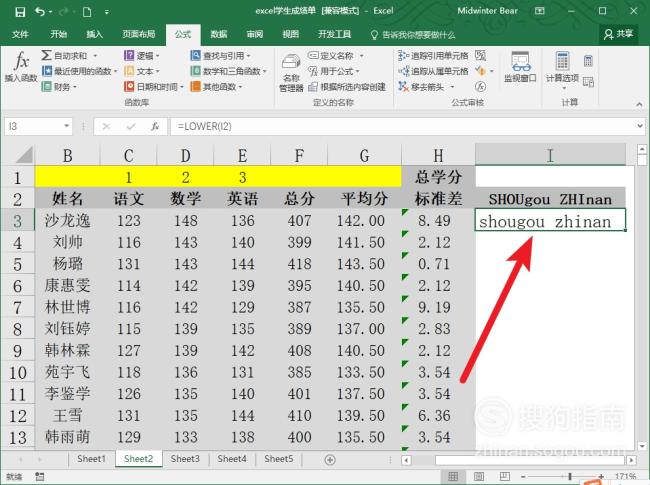Screen dimensions: 650x485
Task: Open the 逻辑 functions dropdown
Action: [142, 56]
